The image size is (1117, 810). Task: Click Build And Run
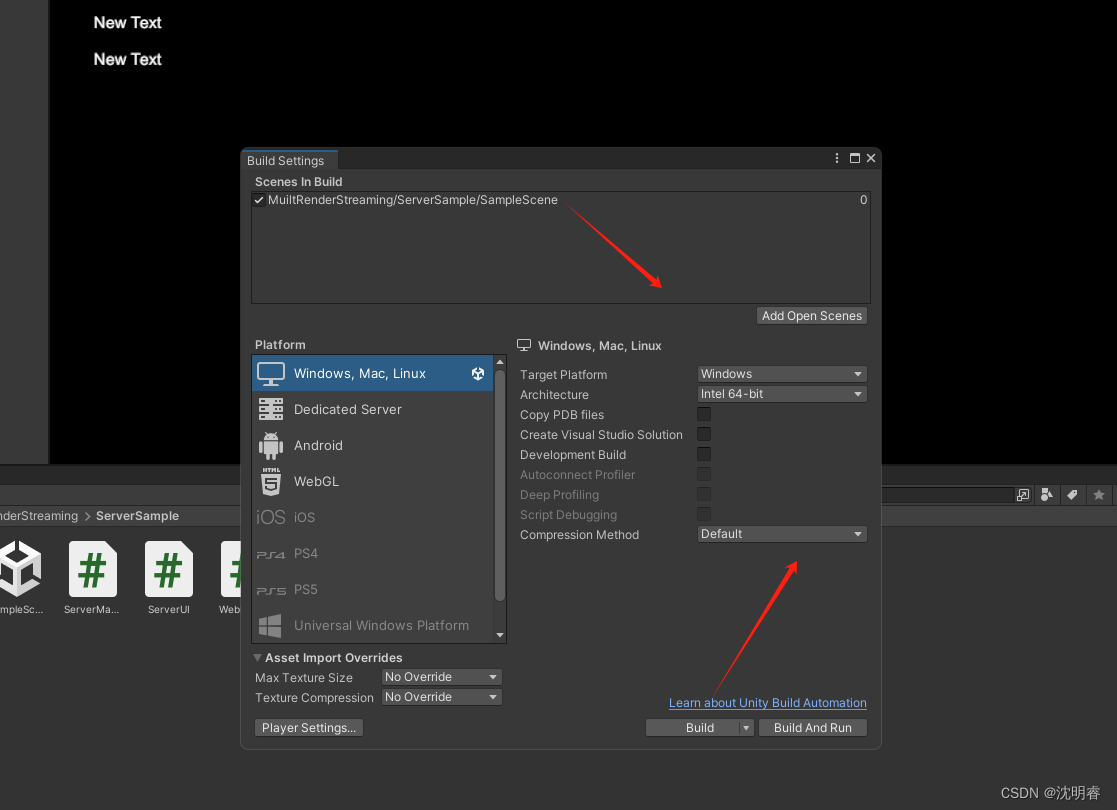(x=812, y=727)
